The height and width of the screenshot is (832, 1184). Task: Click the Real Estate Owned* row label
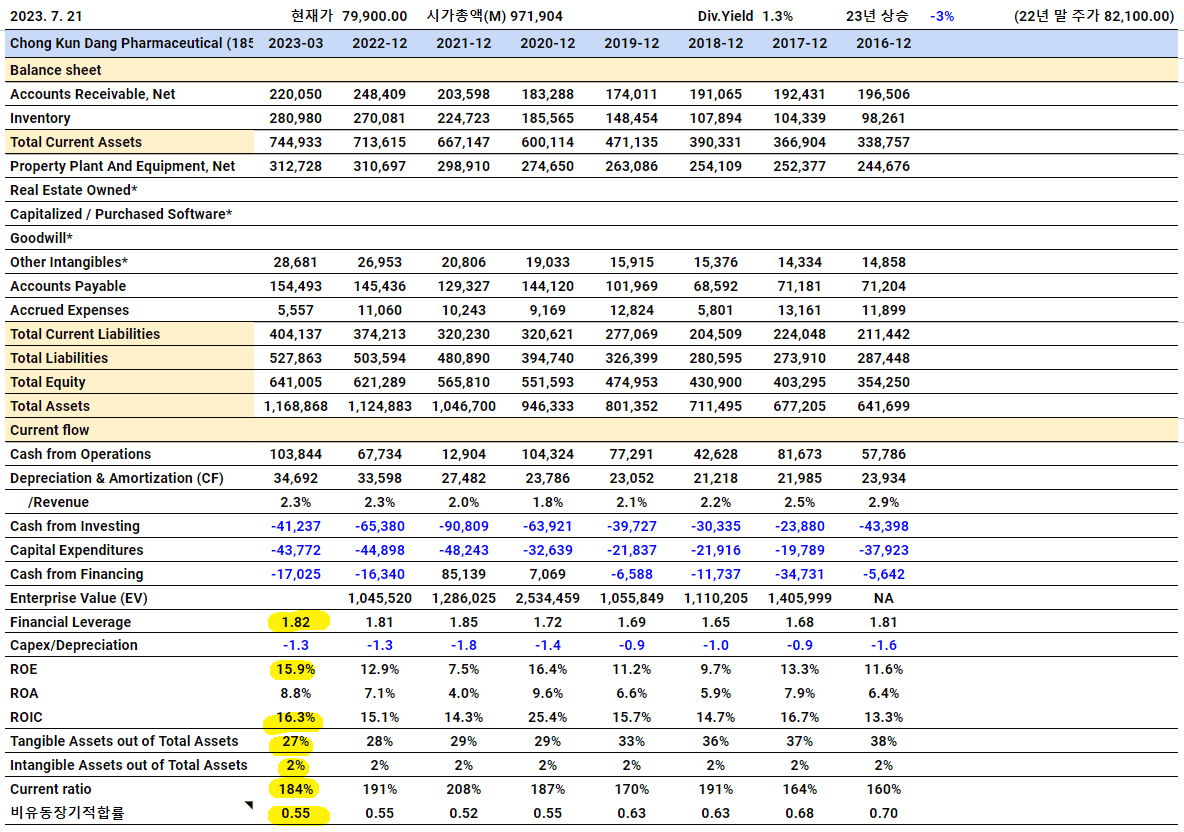(73, 190)
